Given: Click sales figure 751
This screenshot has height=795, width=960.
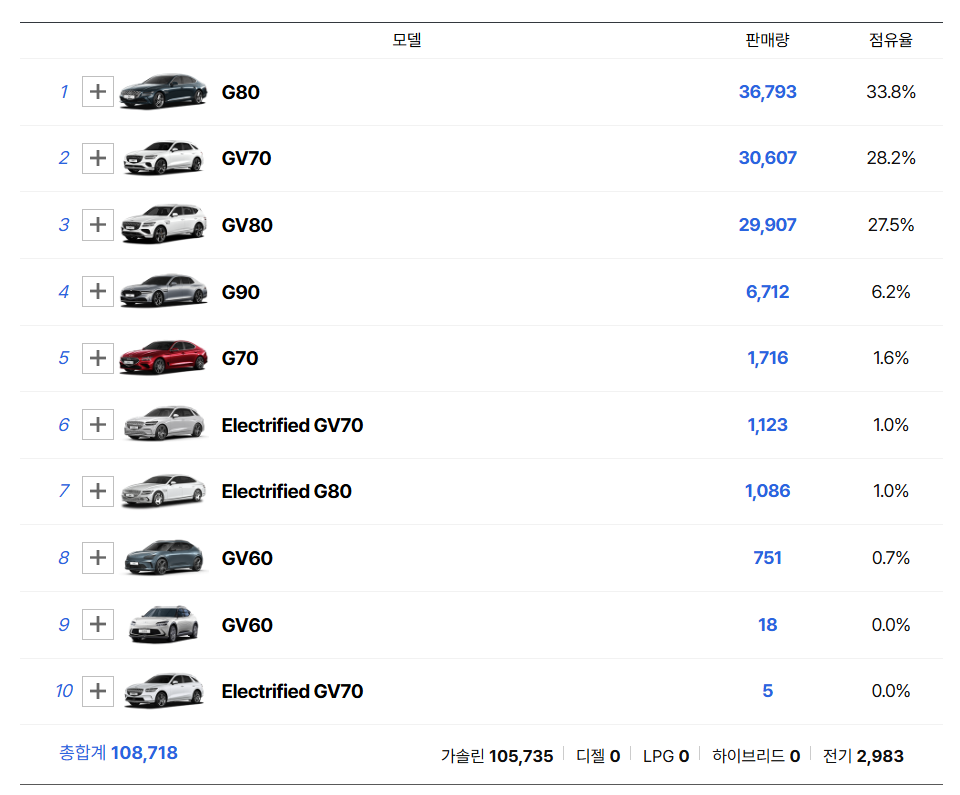Looking at the screenshot, I should [x=768, y=558].
